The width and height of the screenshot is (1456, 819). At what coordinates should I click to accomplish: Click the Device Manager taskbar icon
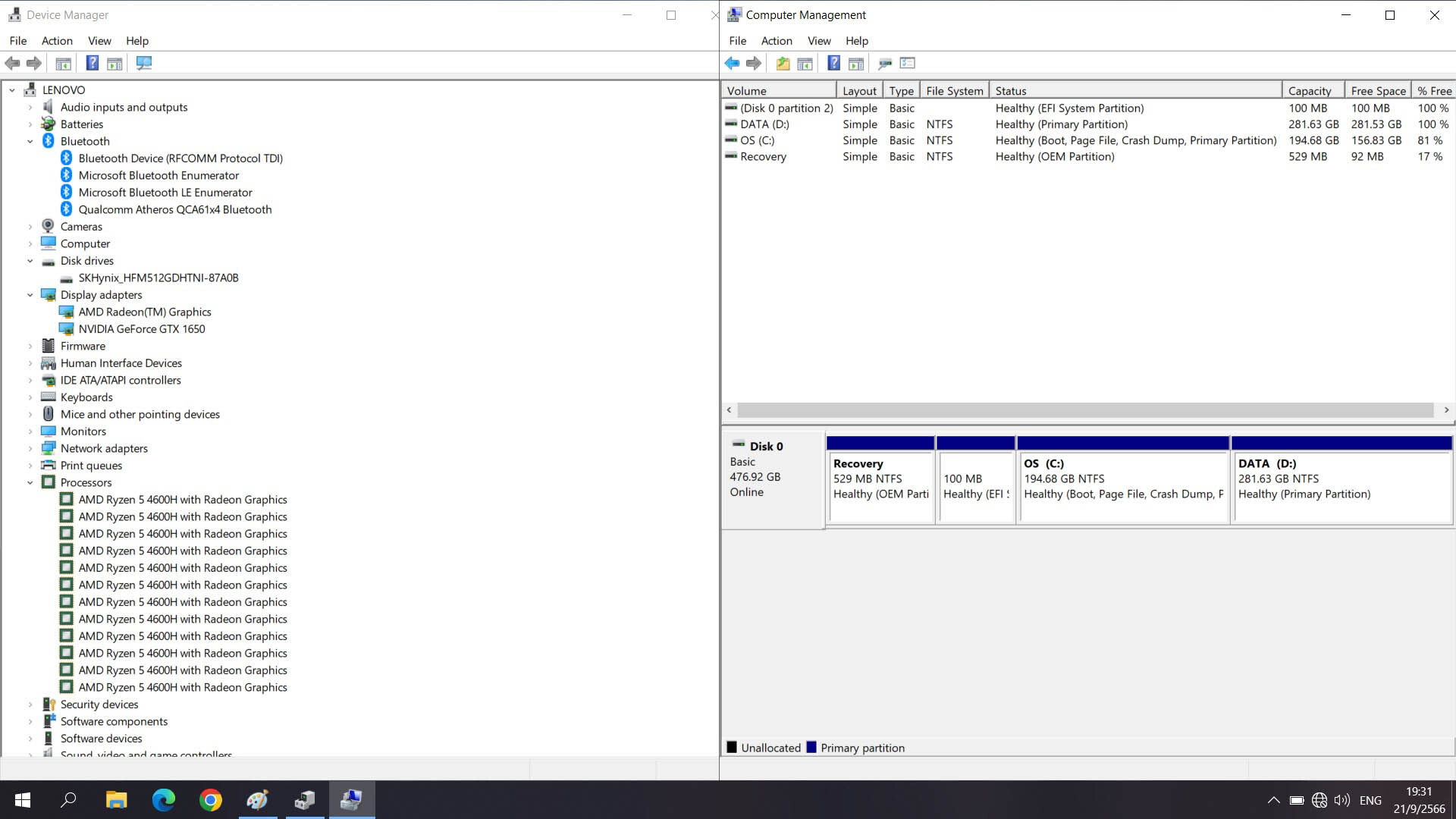304,799
